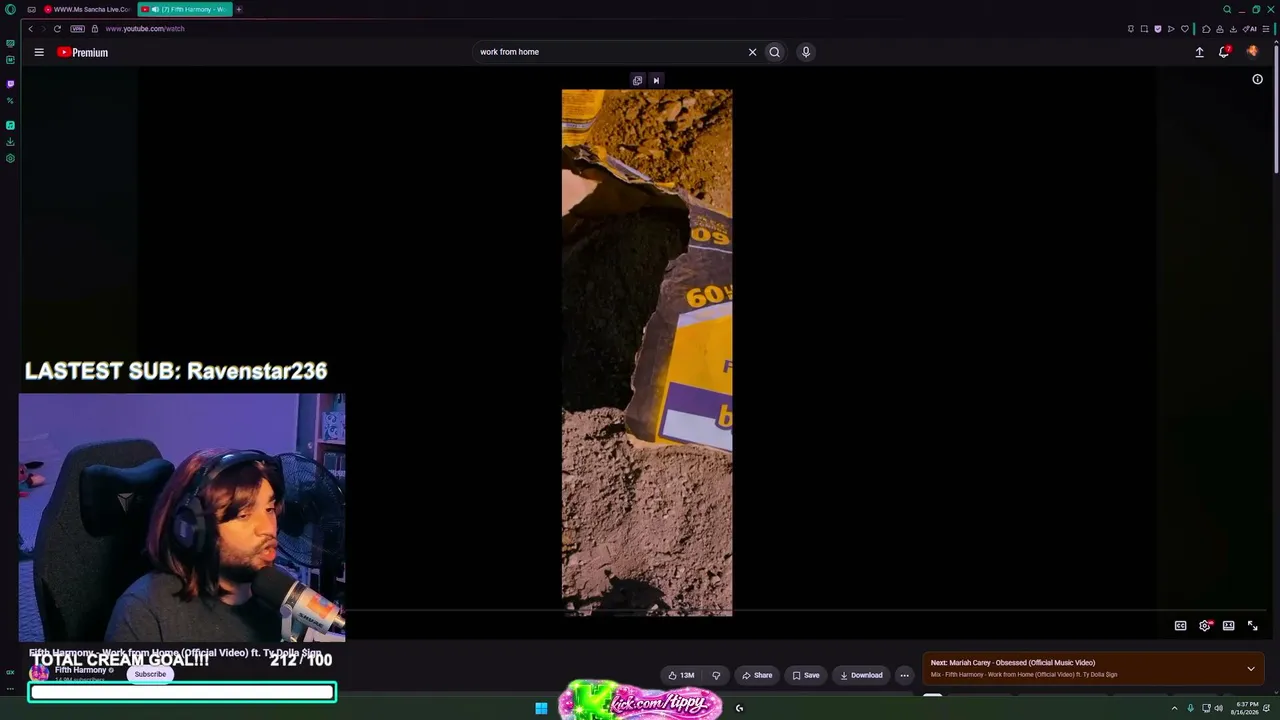This screenshot has height=720, width=1280.
Task: Share the Work from Home video
Action: click(757, 675)
